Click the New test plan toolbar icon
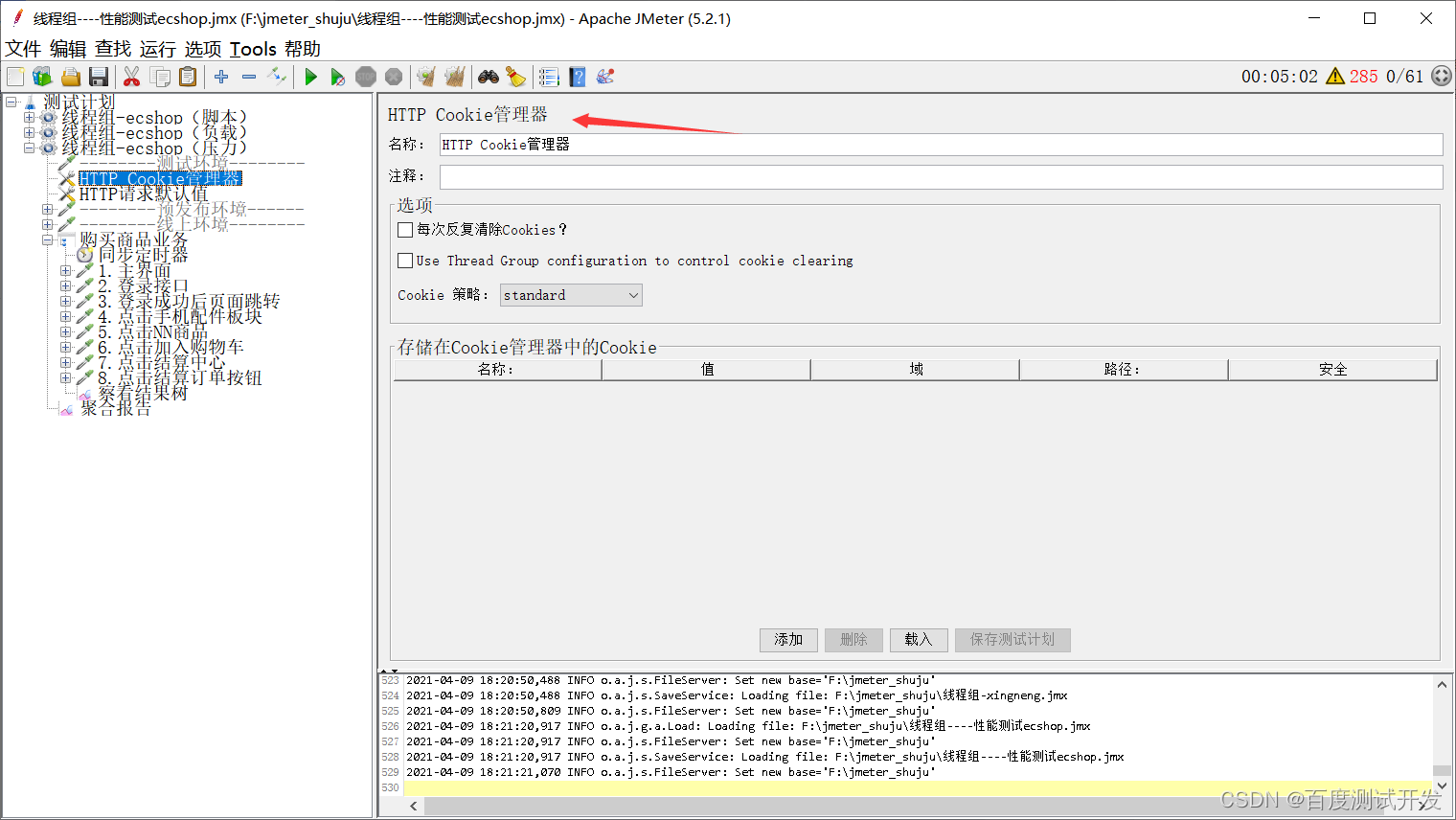Image resolution: width=1456 pixels, height=820 pixels. click(15, 77)
